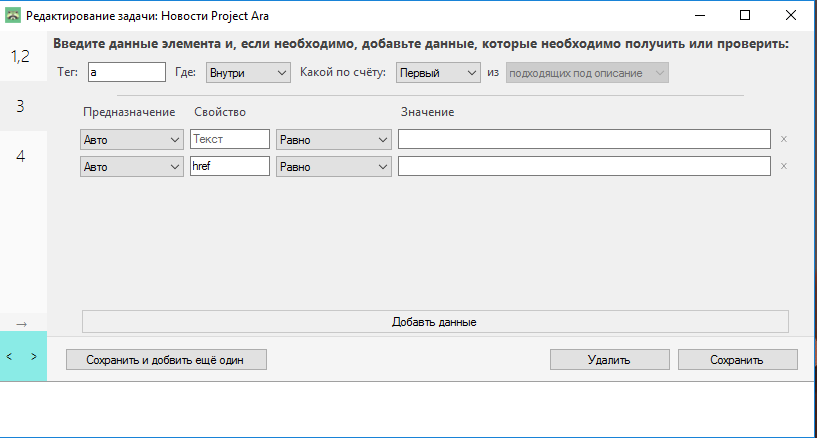Open the first row Авто purpose dropdown
This screenshot has width=817, height=438.
[130, 140]
